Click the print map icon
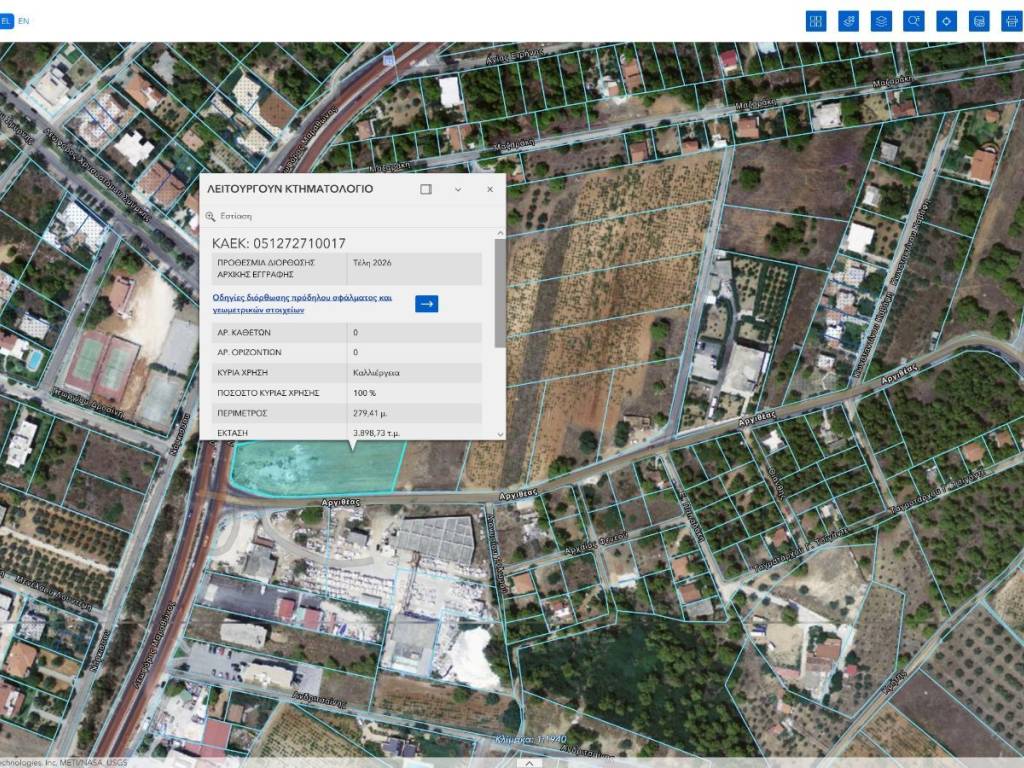 [x=1011, y=21]
